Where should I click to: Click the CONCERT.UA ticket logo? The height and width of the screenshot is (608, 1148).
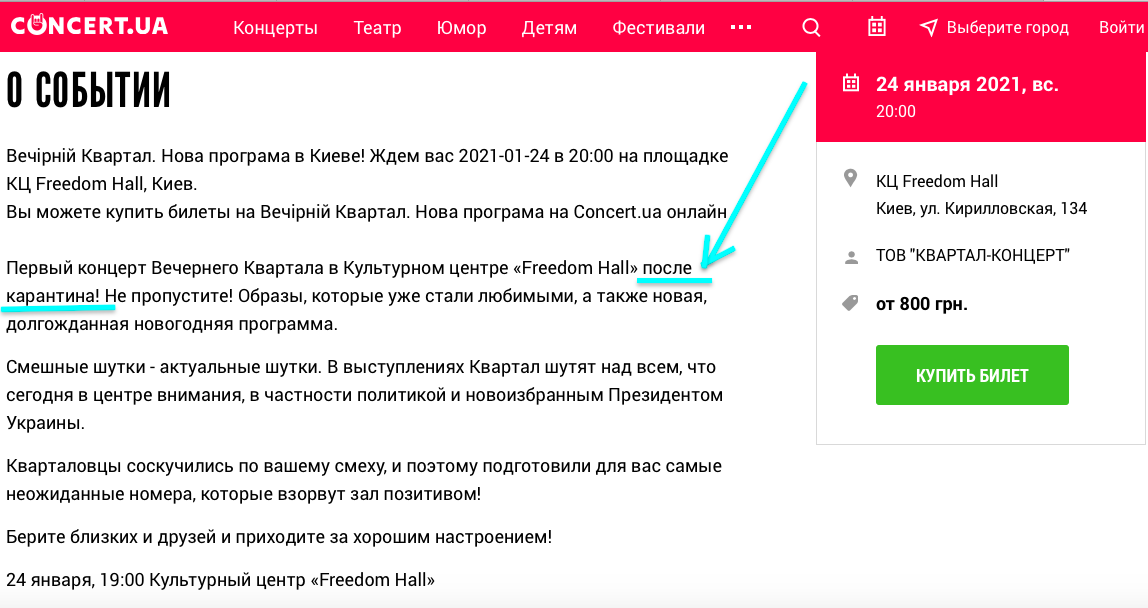pyautogui.click(x=88, y=27)
